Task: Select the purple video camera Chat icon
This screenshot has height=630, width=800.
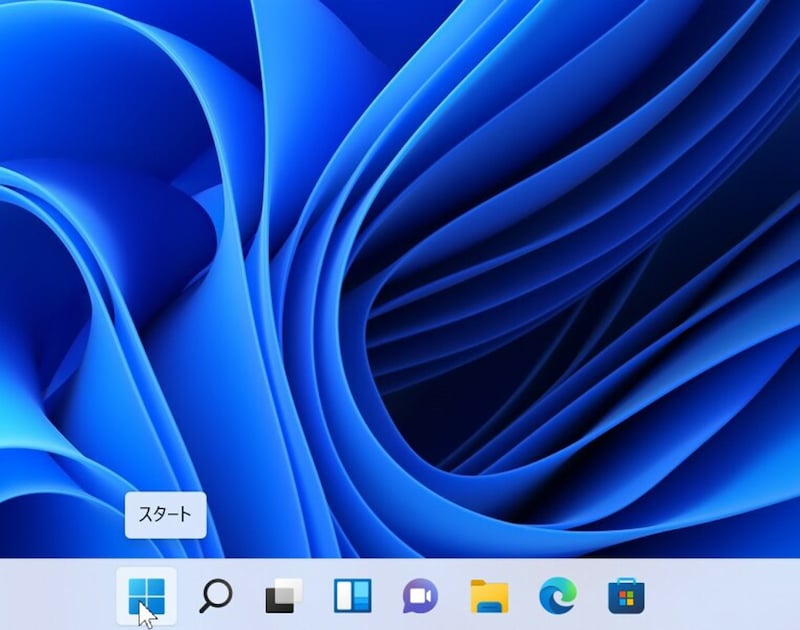Action: (x=420, y=596)
